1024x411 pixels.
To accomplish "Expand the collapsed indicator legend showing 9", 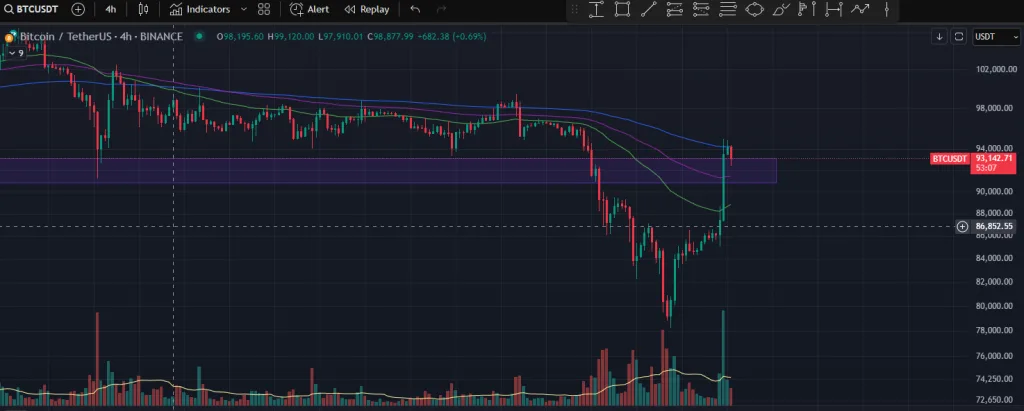I will click(x=15, y=52).
